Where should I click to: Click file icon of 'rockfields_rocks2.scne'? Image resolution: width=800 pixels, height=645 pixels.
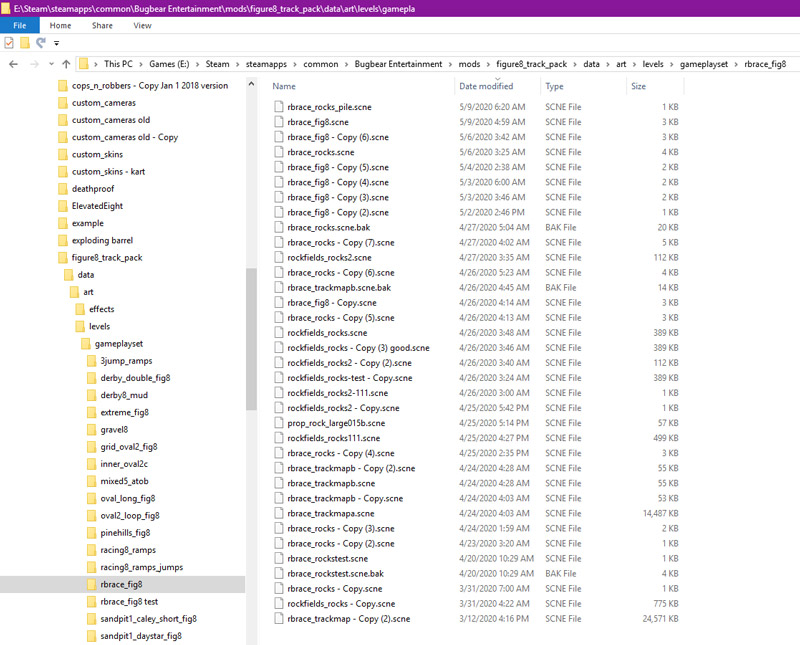coord(279,257)
